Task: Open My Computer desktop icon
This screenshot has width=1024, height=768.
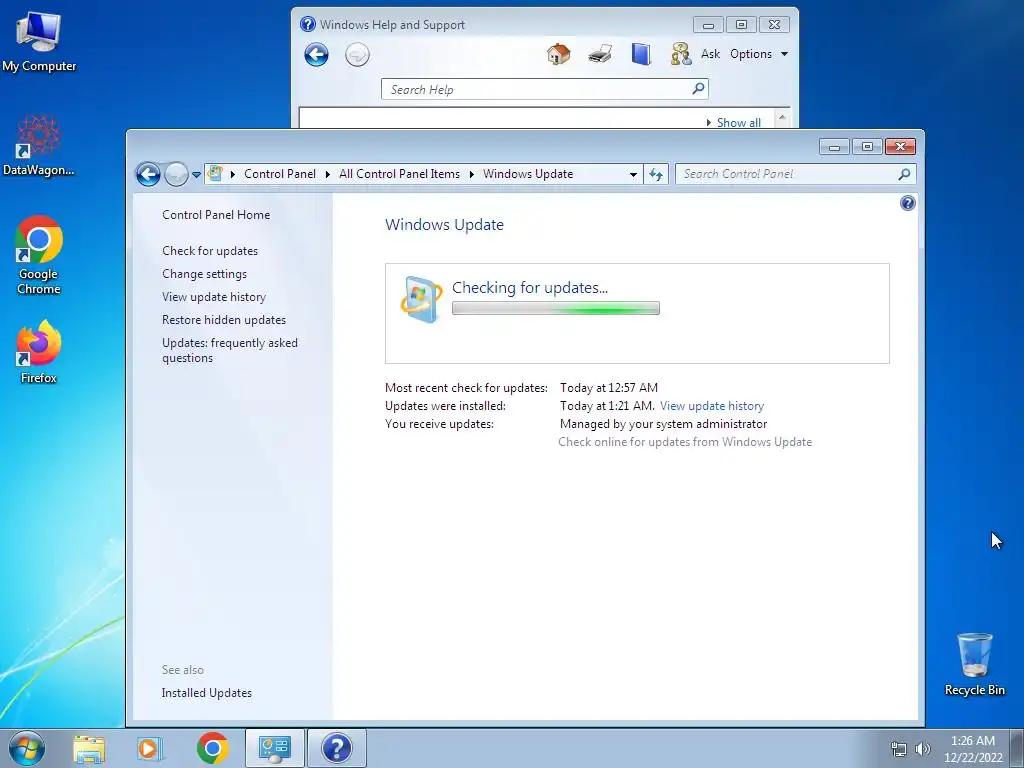Action: tap(39, 41)
